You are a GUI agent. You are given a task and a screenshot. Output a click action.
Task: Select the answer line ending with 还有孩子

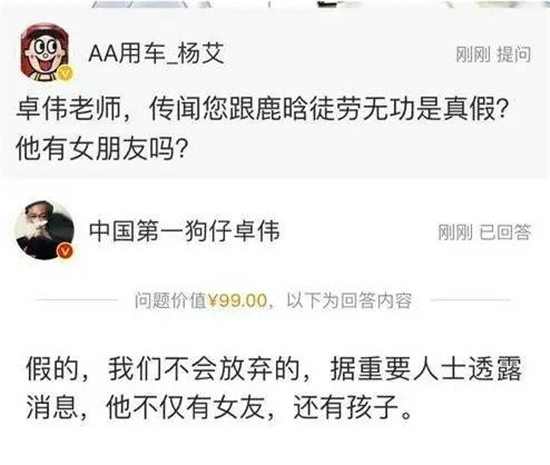(x=219, y=407)
